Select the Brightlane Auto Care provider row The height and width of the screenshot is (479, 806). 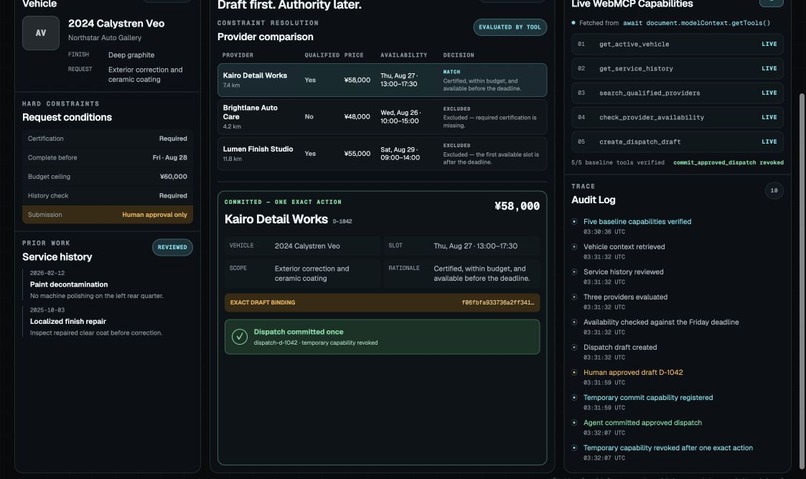[x=382, y=117]
